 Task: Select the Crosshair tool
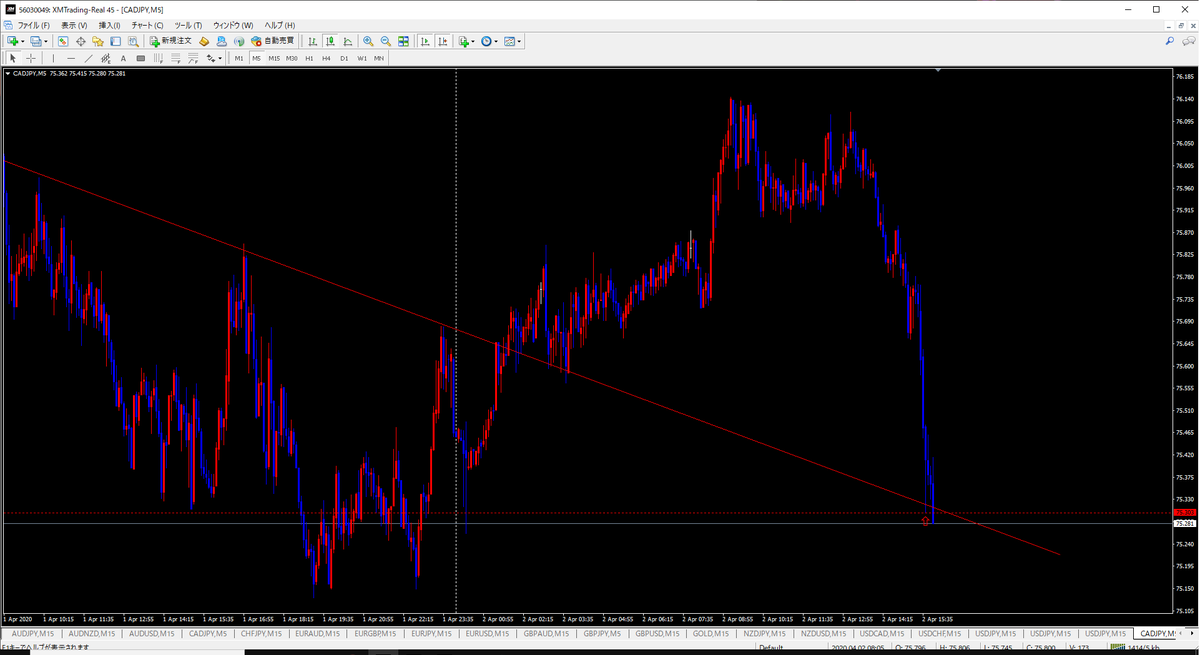point(31,58)
